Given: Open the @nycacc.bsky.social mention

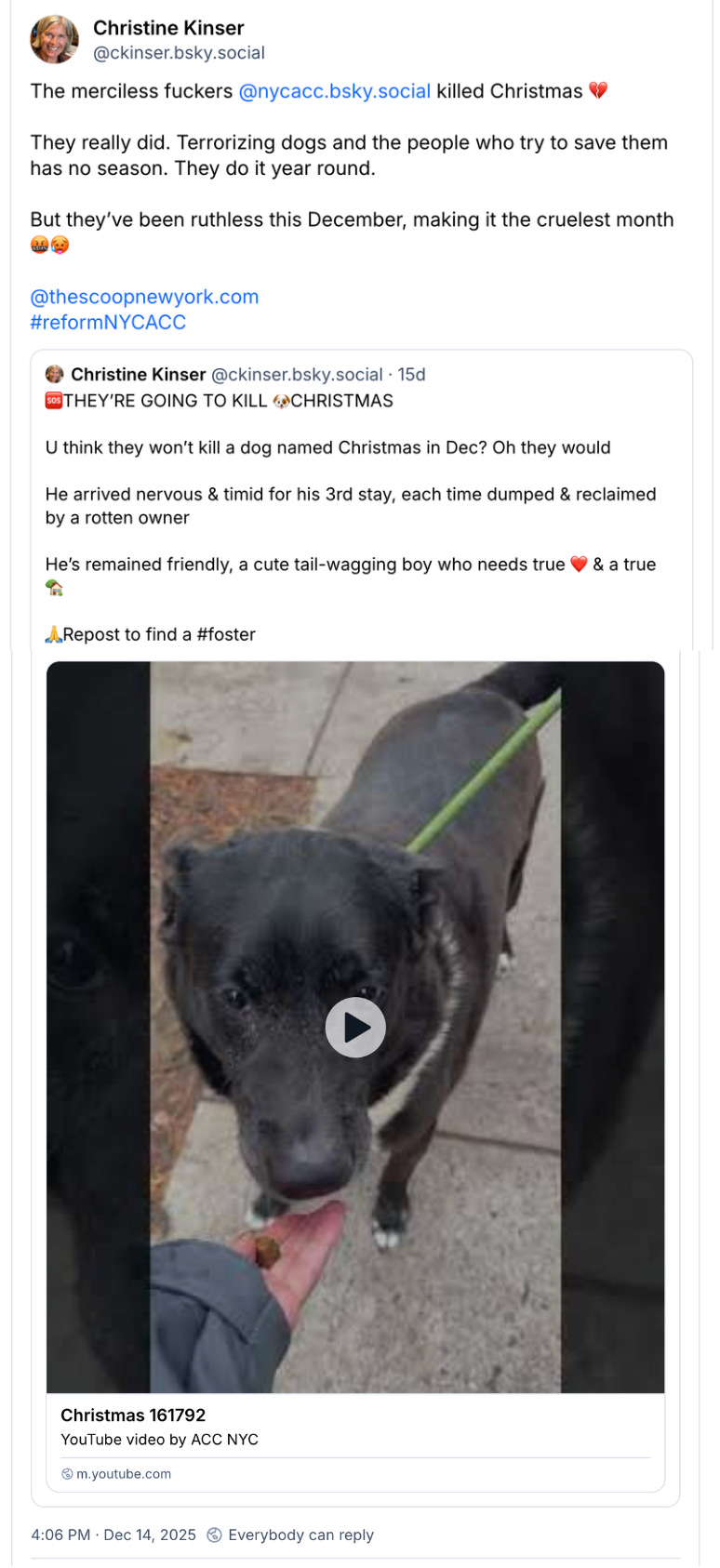Looking at the screenshot, I should pos(335,91).
